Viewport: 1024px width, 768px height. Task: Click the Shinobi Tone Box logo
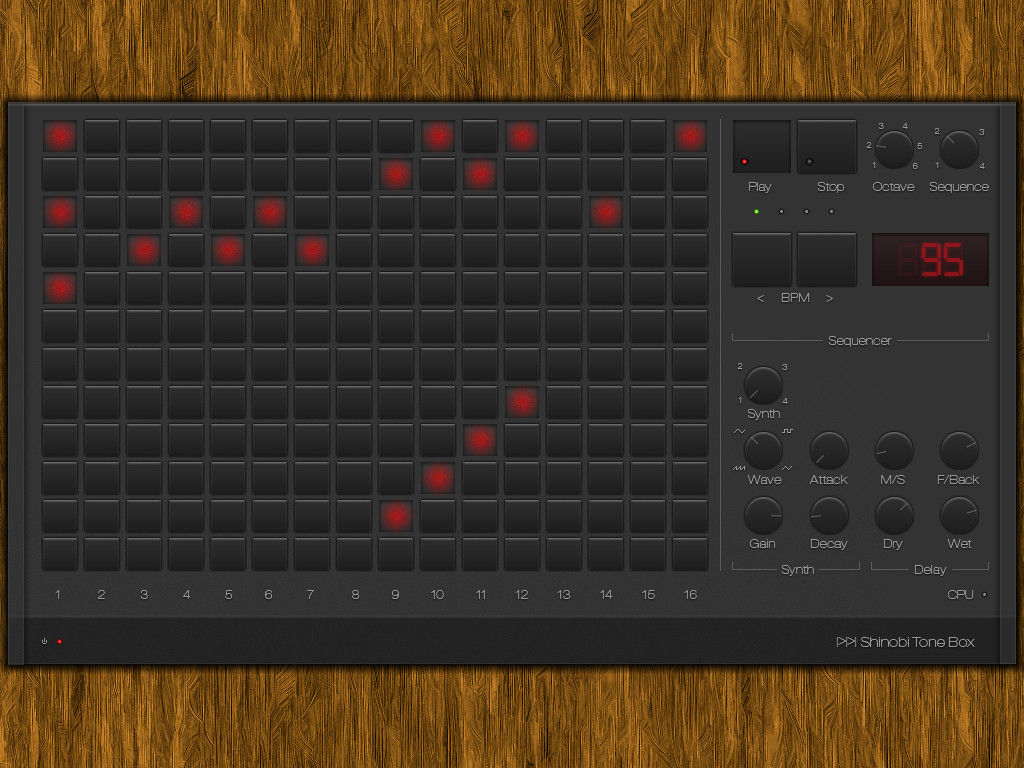coord(905,642)
